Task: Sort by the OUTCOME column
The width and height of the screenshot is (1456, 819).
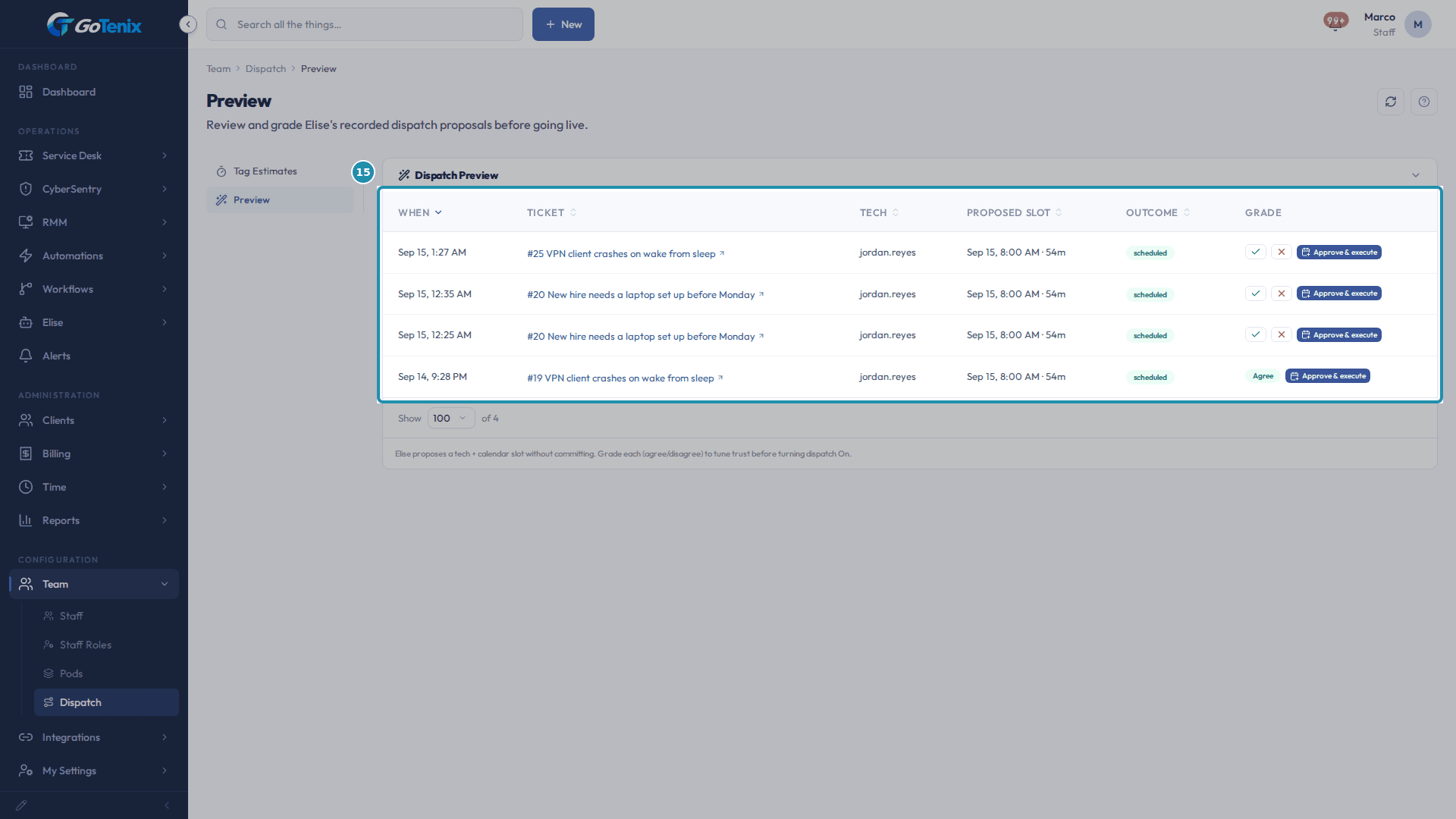Action: point(1157,213)
